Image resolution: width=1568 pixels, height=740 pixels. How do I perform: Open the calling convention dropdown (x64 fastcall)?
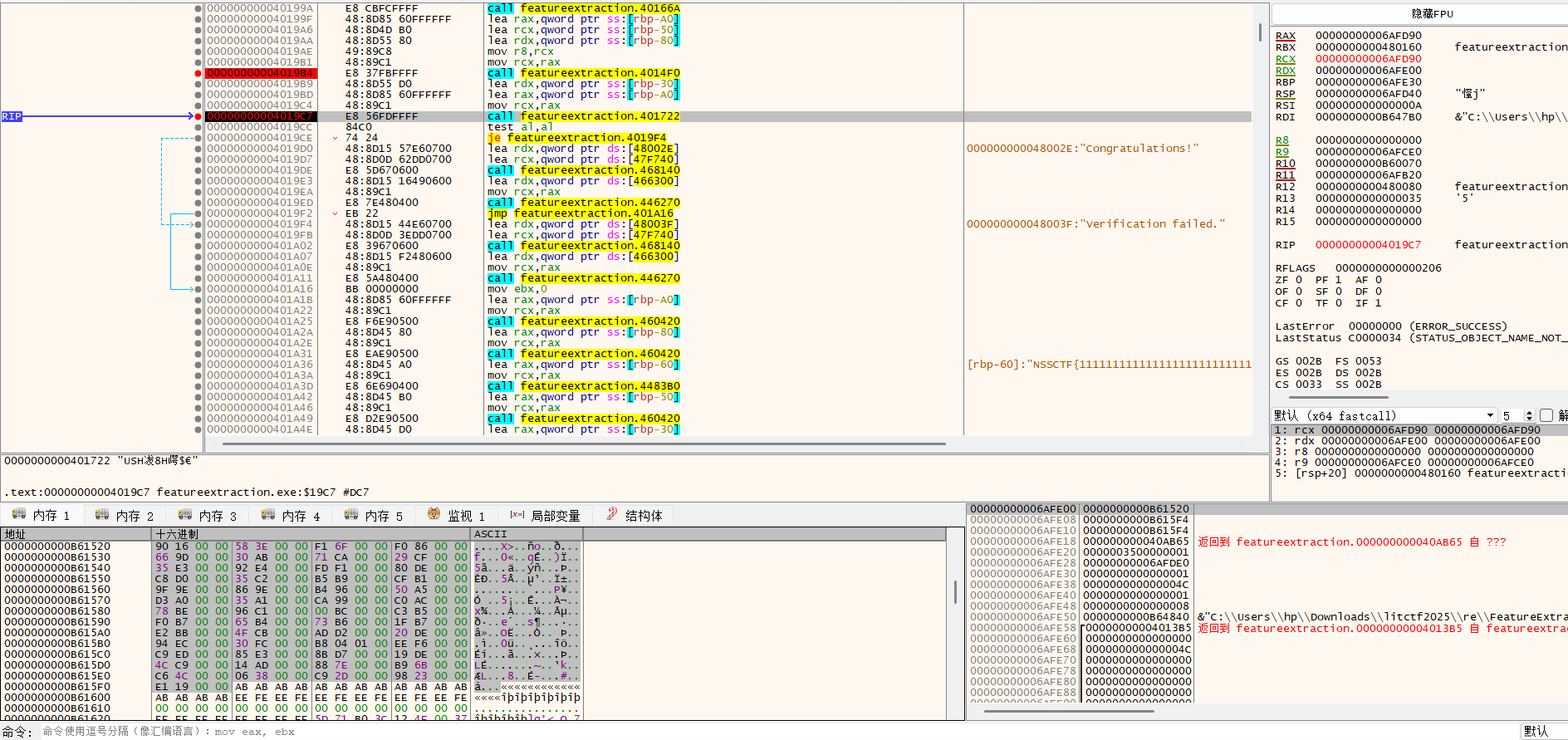pos(1384,415)
